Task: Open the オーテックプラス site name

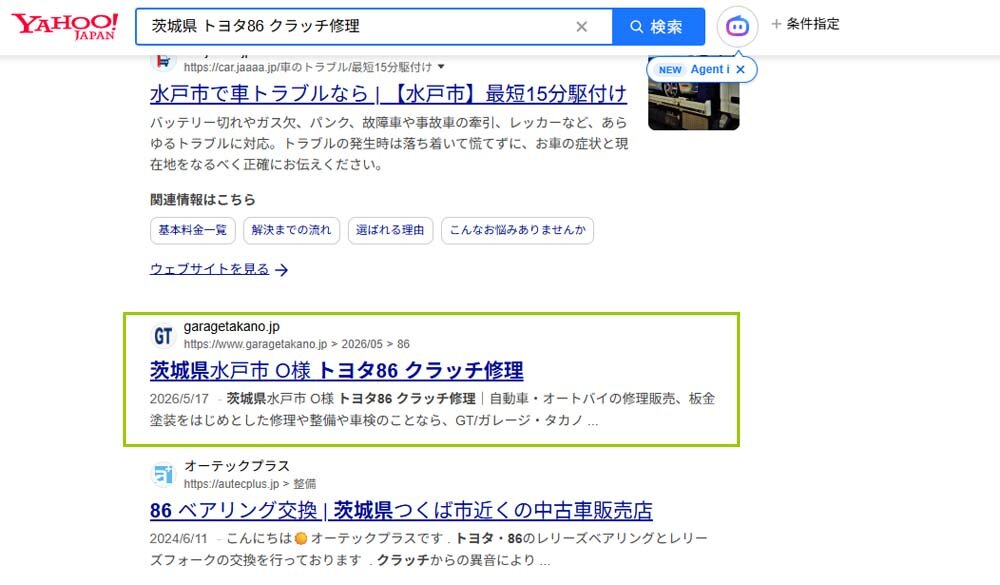Action: click(x=237, y=466)
